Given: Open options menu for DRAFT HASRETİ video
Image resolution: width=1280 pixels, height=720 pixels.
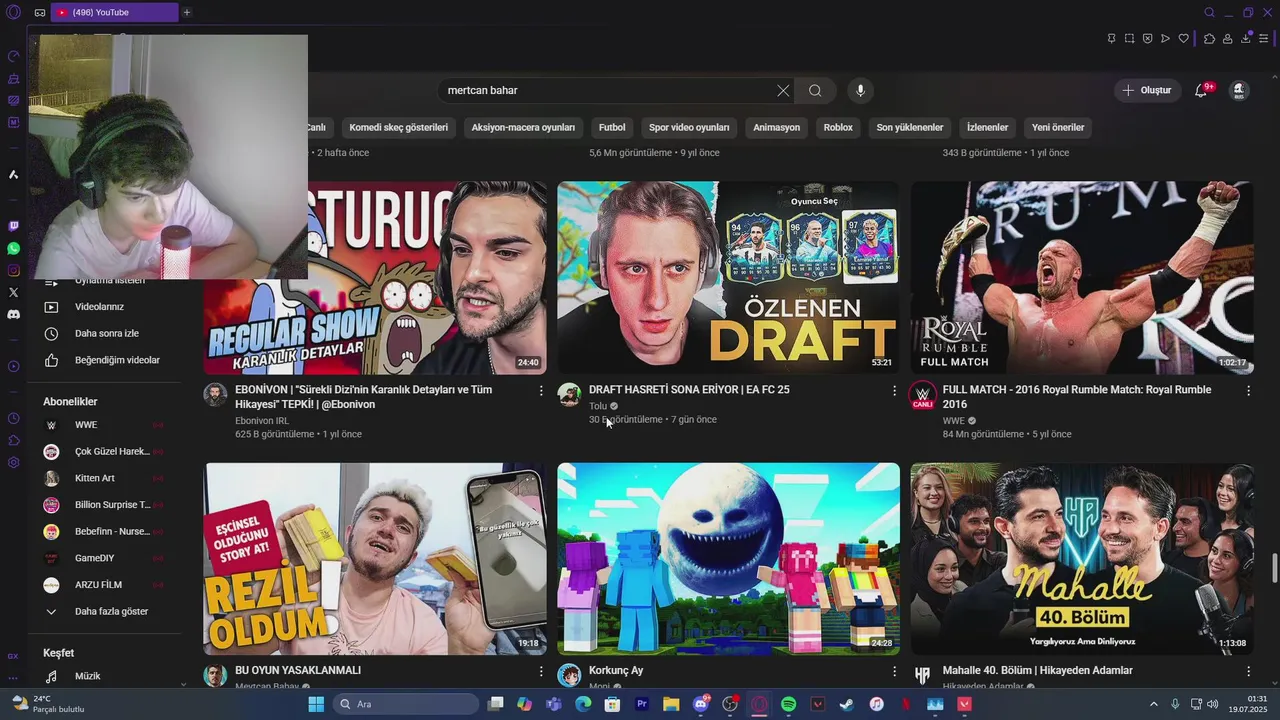Looking at the screenshot, I should click(894, 390).
